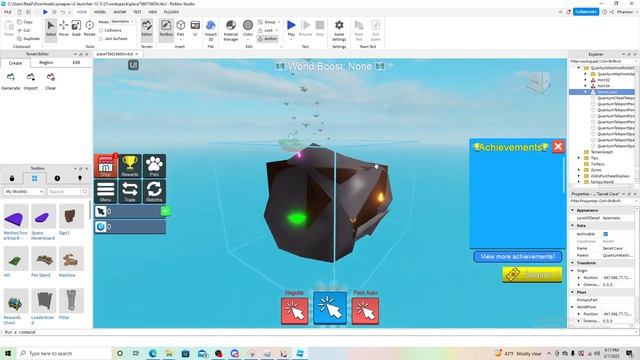This screenshot has height=360, width=640.
Task: Open the Material Manager
Action: (x=231, y=30)
